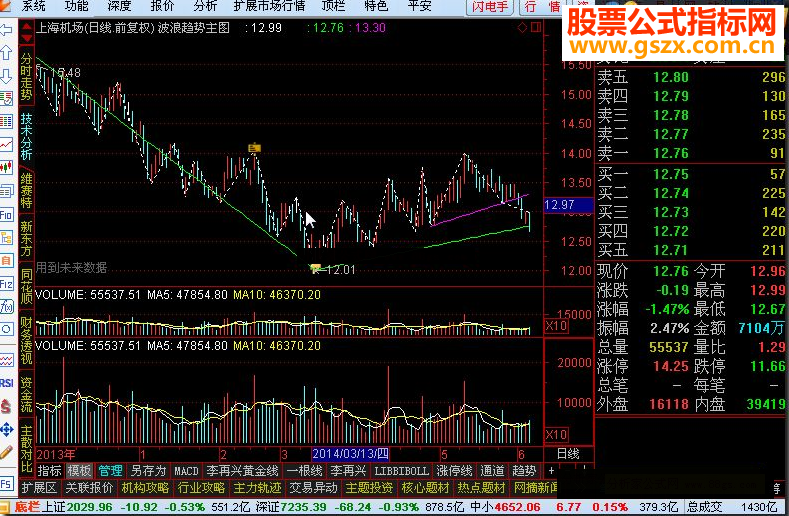Open the colored grid table icon

tap(7, 122)
